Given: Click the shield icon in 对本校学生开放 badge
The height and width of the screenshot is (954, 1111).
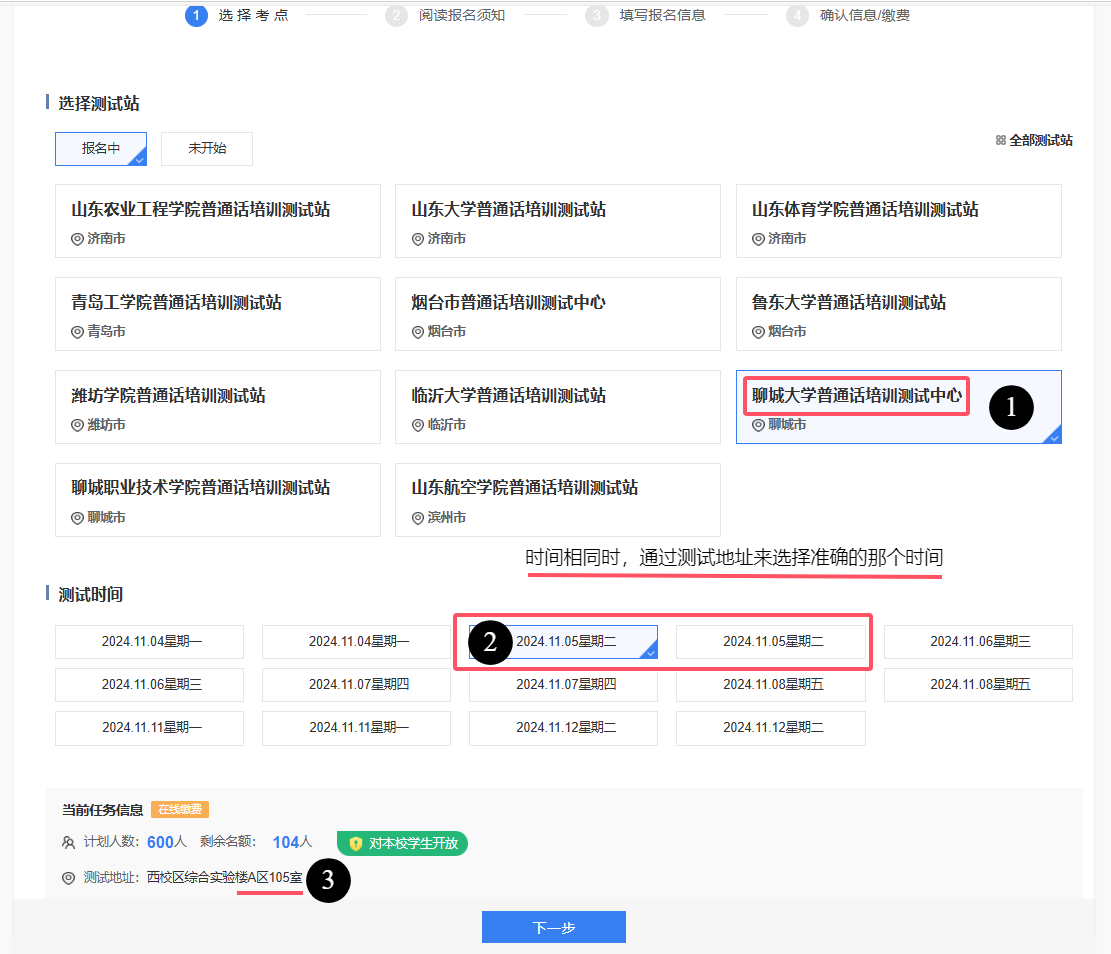Looking at the screenshot, I should pyautogui.click(x=355, y=843).
